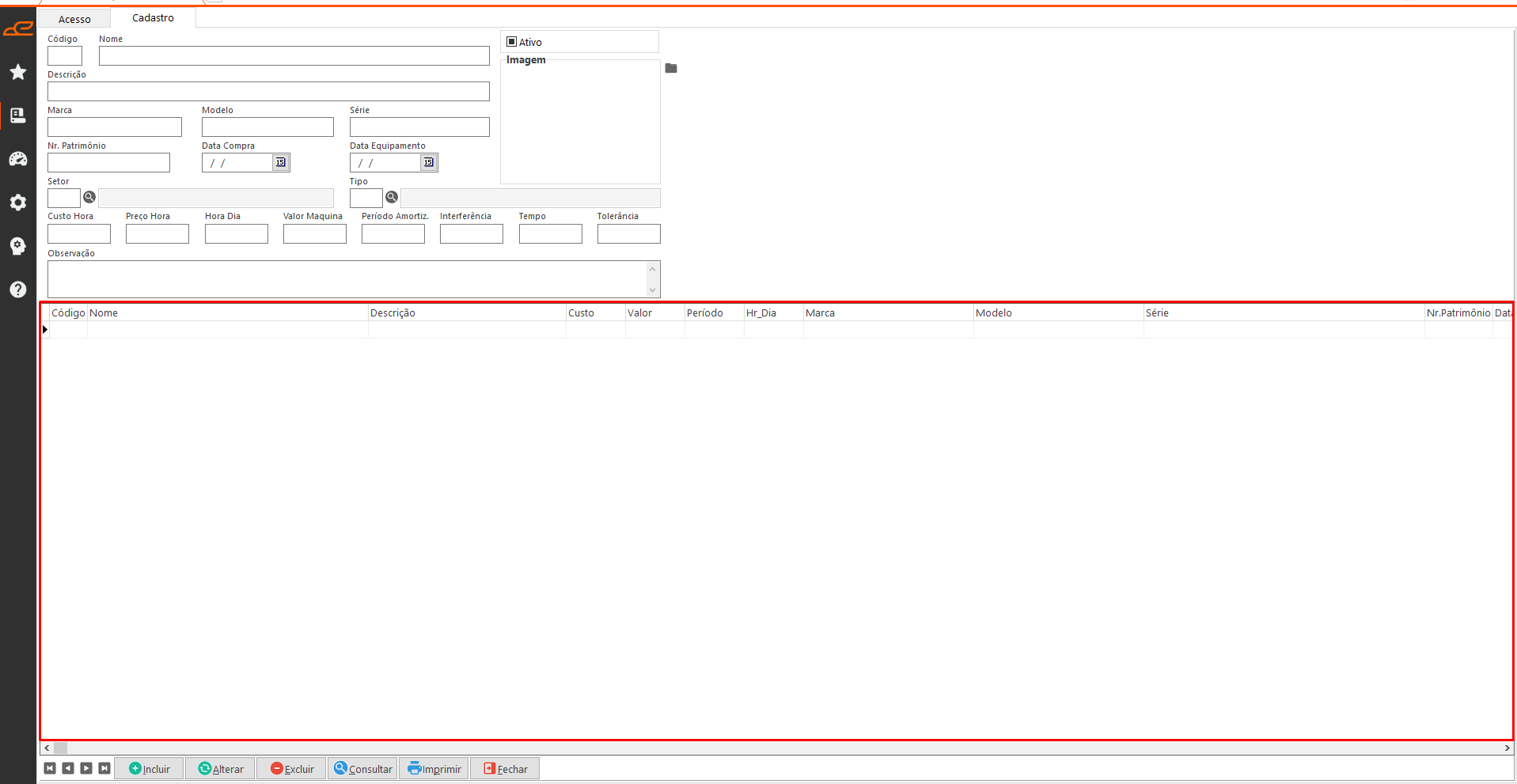The image size is (1517, 784).
Task: Go to the last record navigation arrow
Action: (104, 768)
